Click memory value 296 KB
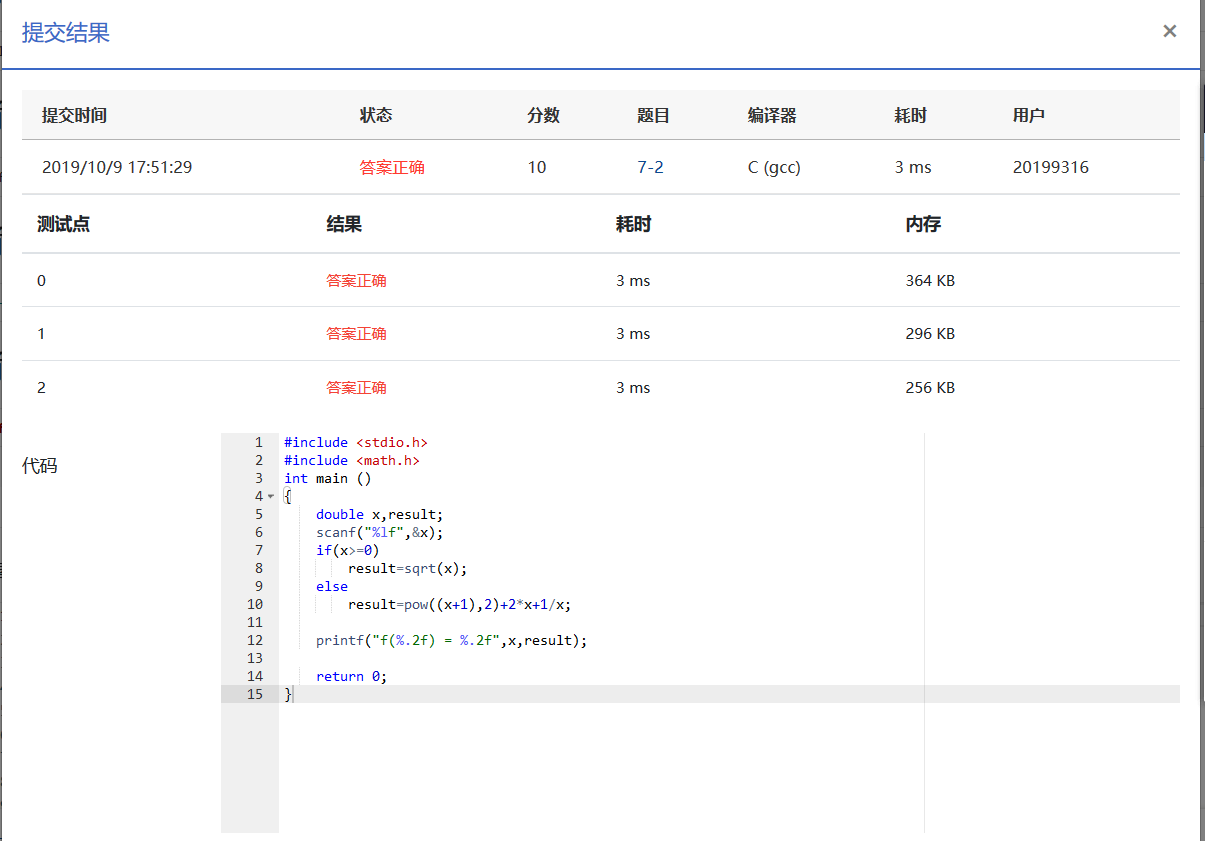This screenshot has width=1205, height=841. (930, 334)
